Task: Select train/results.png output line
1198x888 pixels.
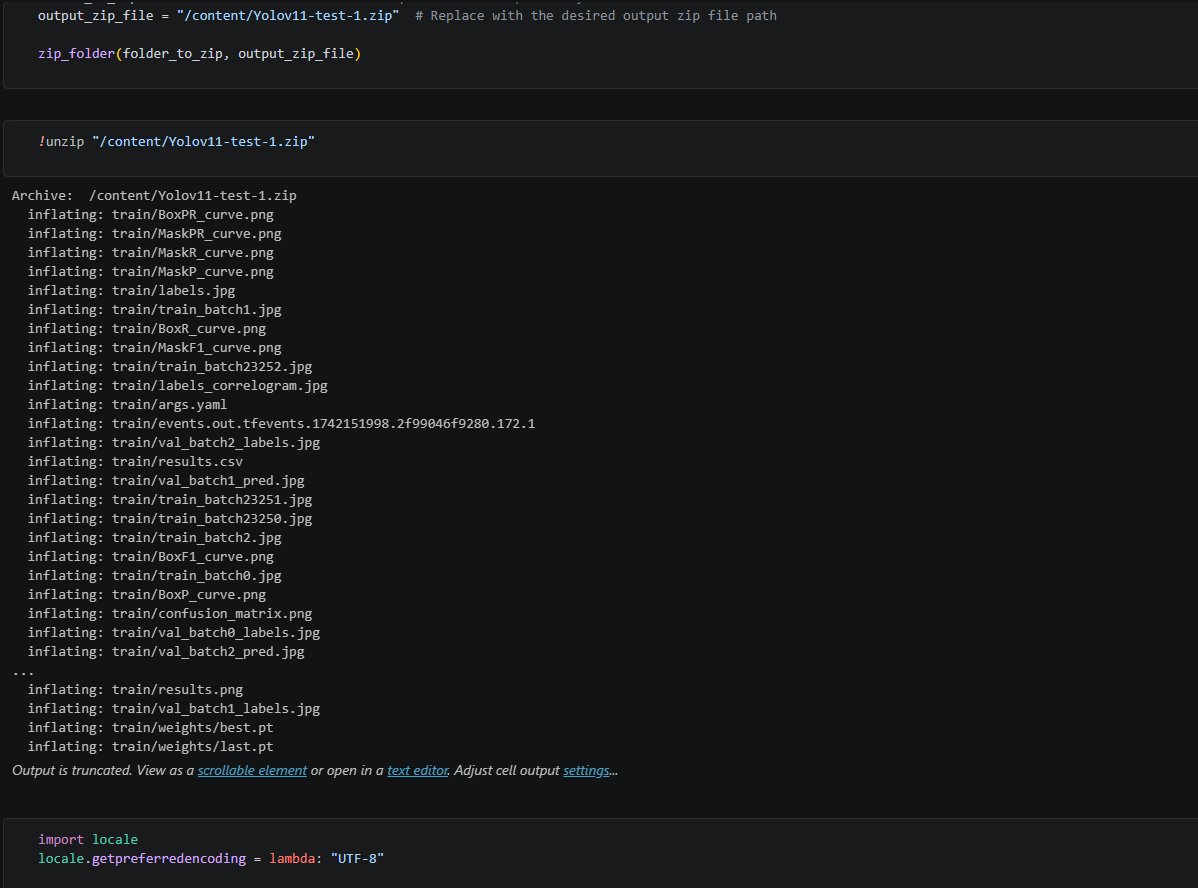Action: 135,689
